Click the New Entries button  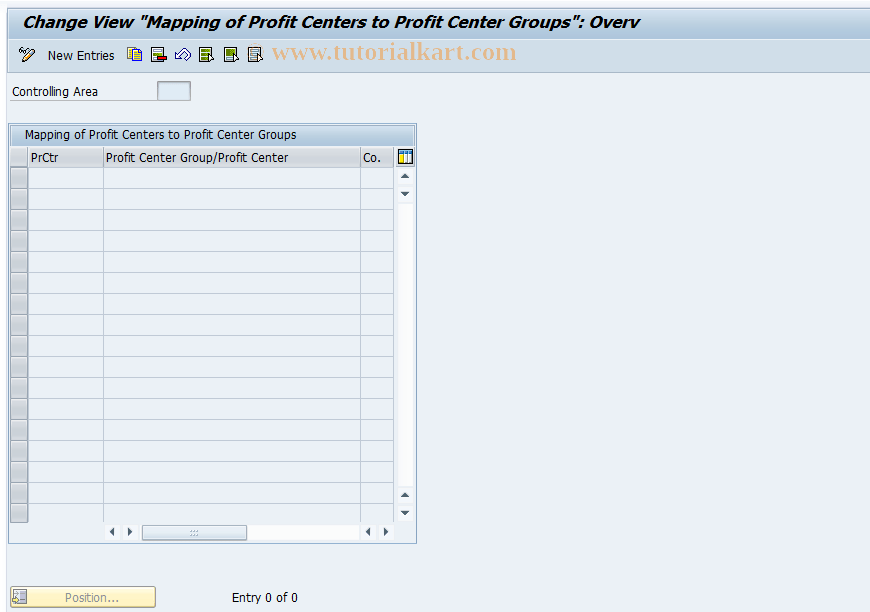pyautogui.click(x=80, y=55)
